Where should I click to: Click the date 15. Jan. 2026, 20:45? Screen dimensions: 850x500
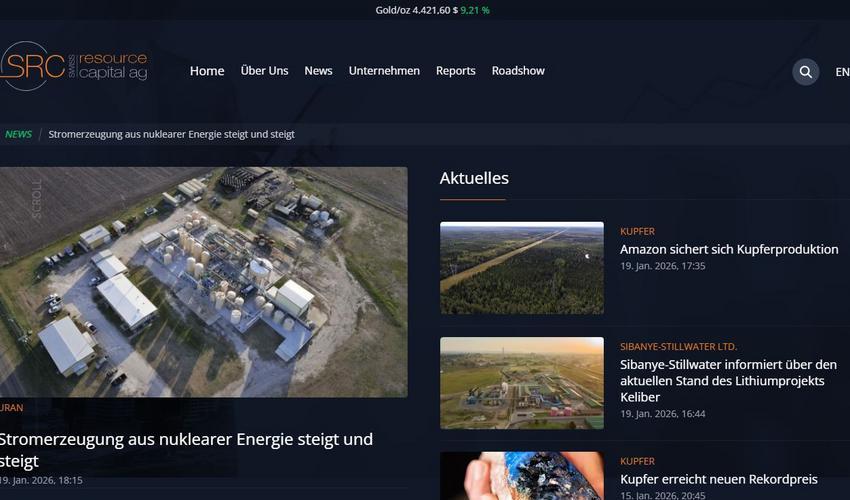coord(662,495)
